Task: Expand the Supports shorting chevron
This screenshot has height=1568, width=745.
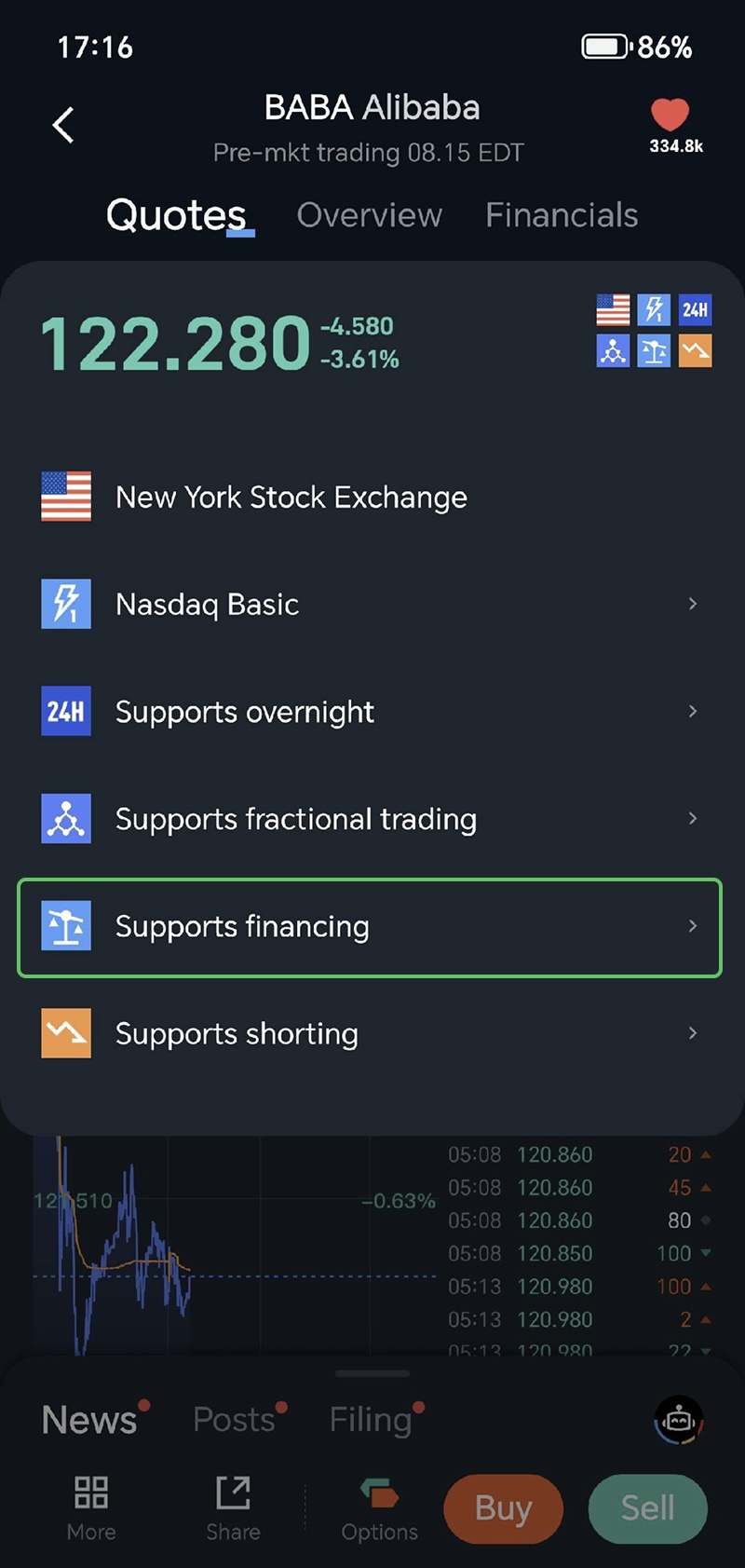Action: pyautogui.click(x=692, y=1033)
